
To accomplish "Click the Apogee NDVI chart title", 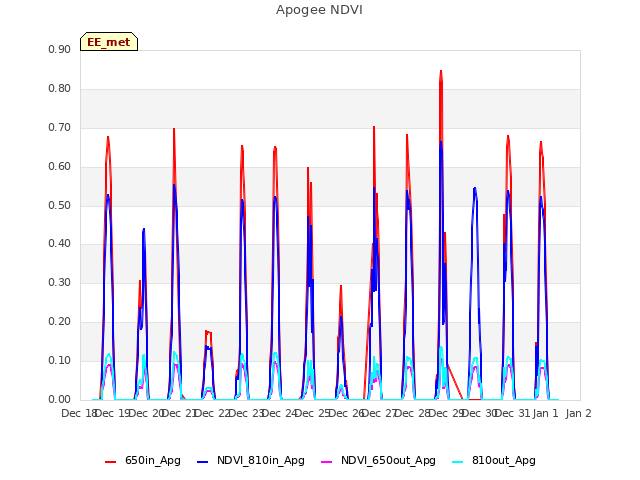I will pos(319,10).
